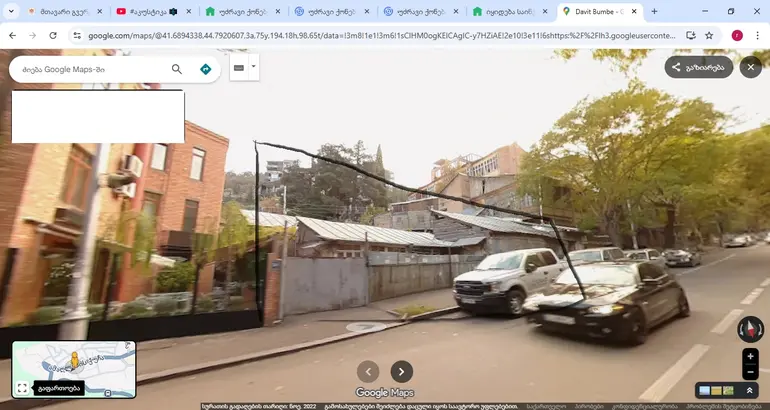The width and height of the screenshot is (770, 410).
Task: Bookmark this page with the star icon
Action: pyautogui.click(x=709, y=35)
